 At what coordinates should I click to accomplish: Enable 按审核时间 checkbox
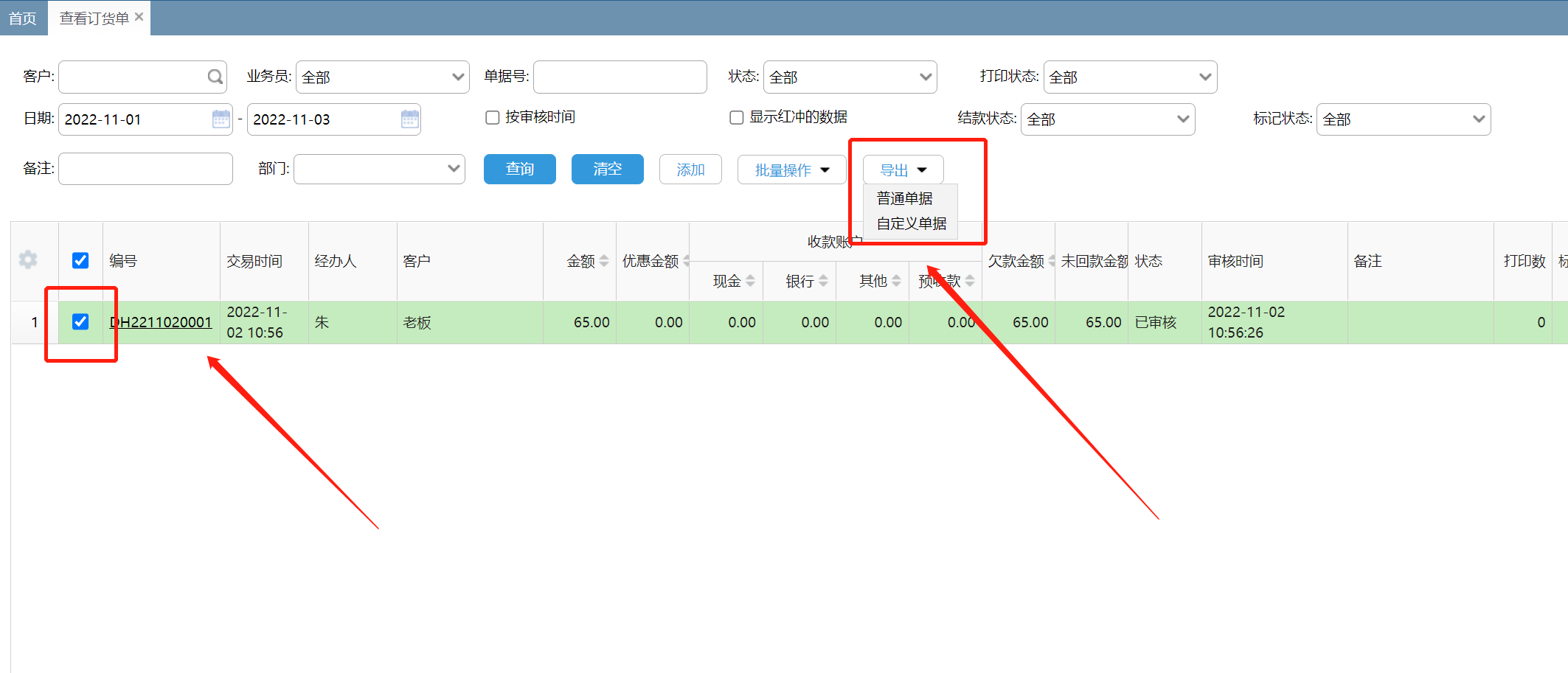pos(493,118)
